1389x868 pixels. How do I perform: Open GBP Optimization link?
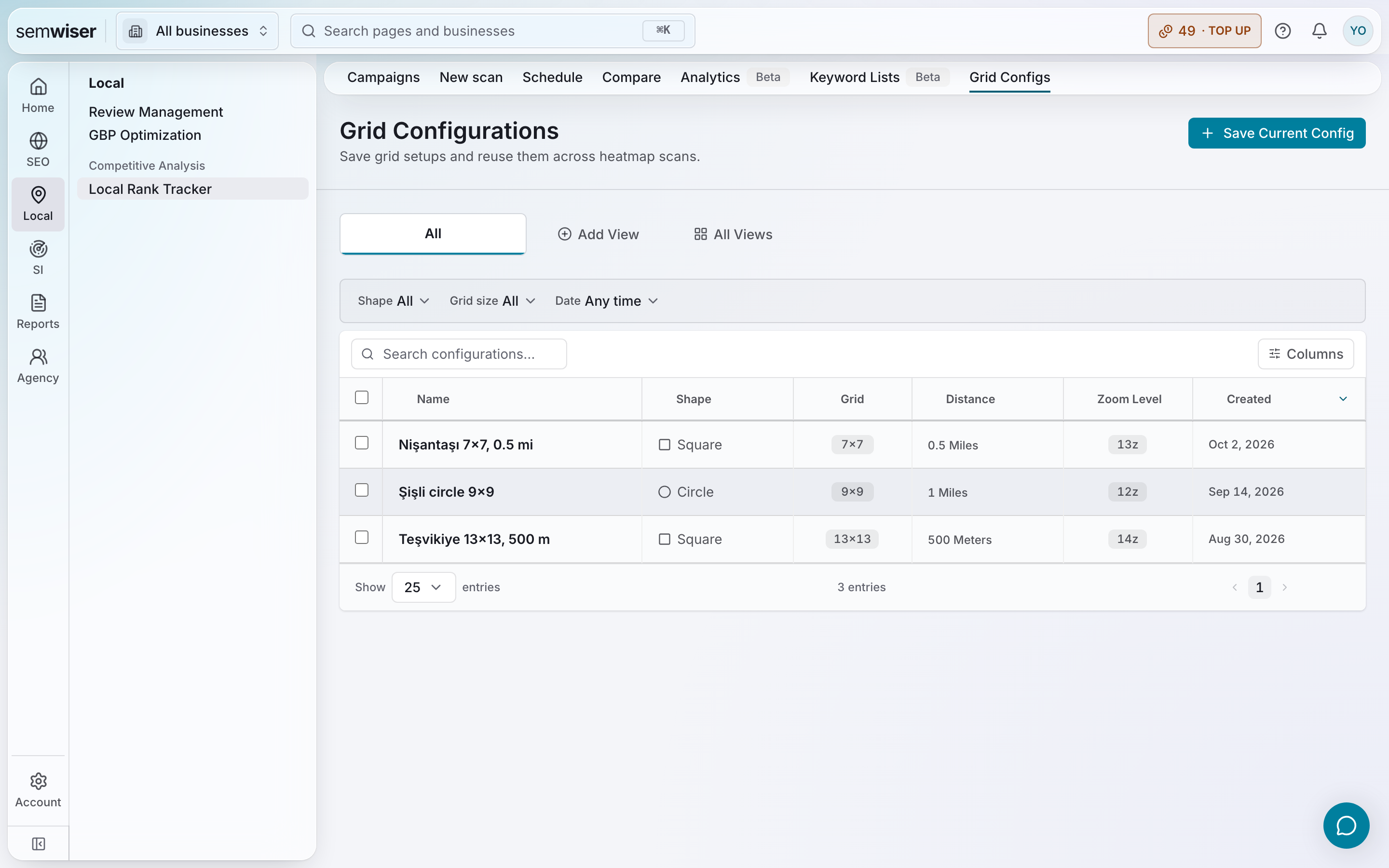click(145, 135)
